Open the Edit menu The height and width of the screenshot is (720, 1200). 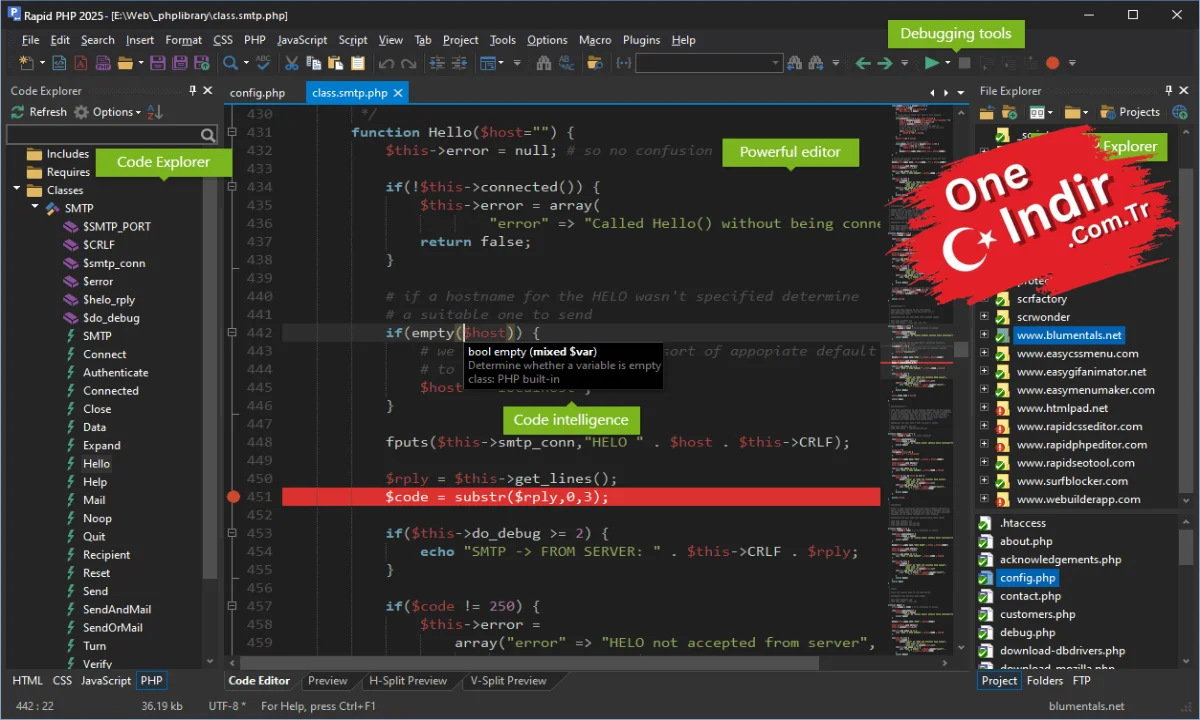[x=60, y=40]
